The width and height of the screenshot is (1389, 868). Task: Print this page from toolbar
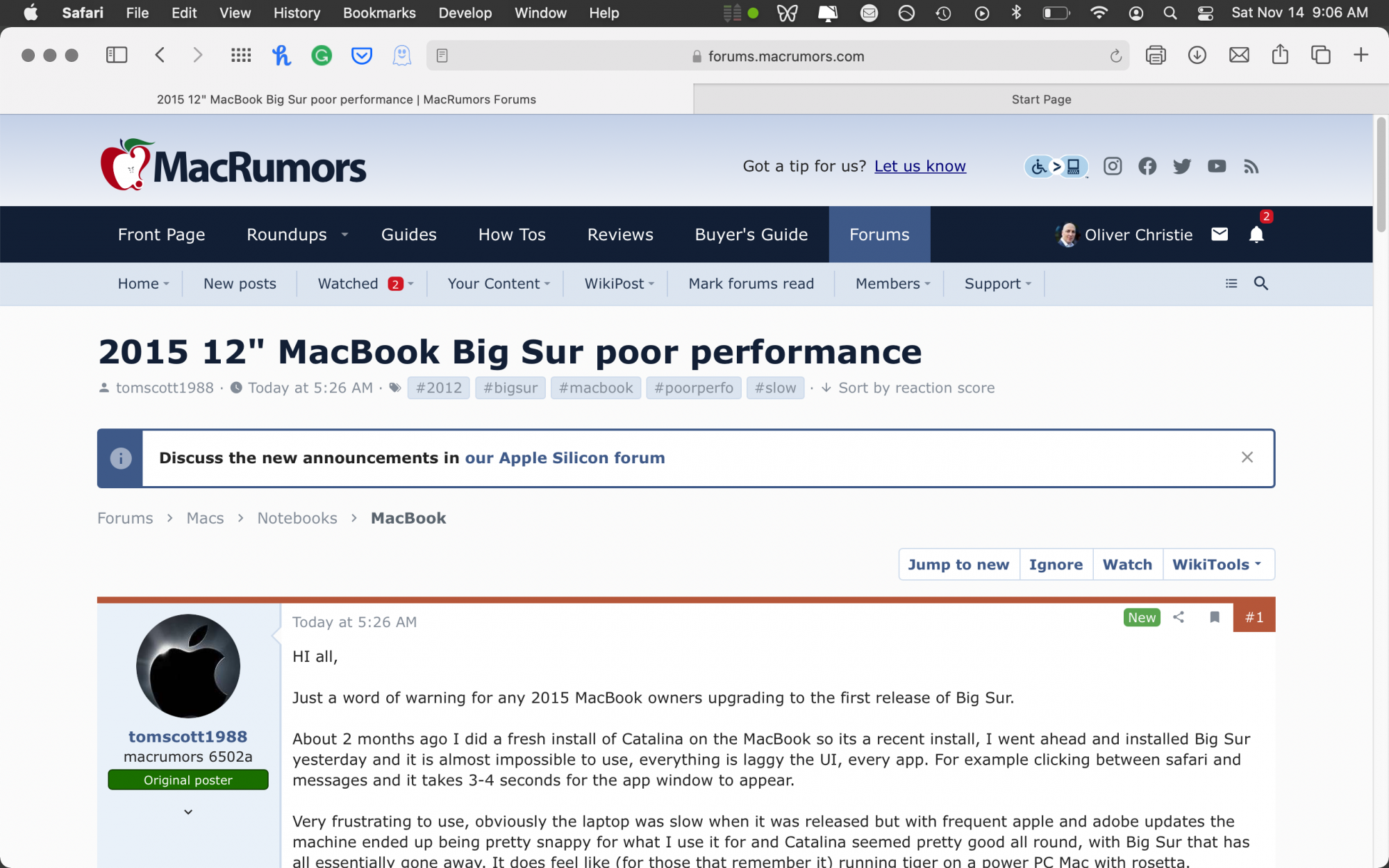(1156, 56)
